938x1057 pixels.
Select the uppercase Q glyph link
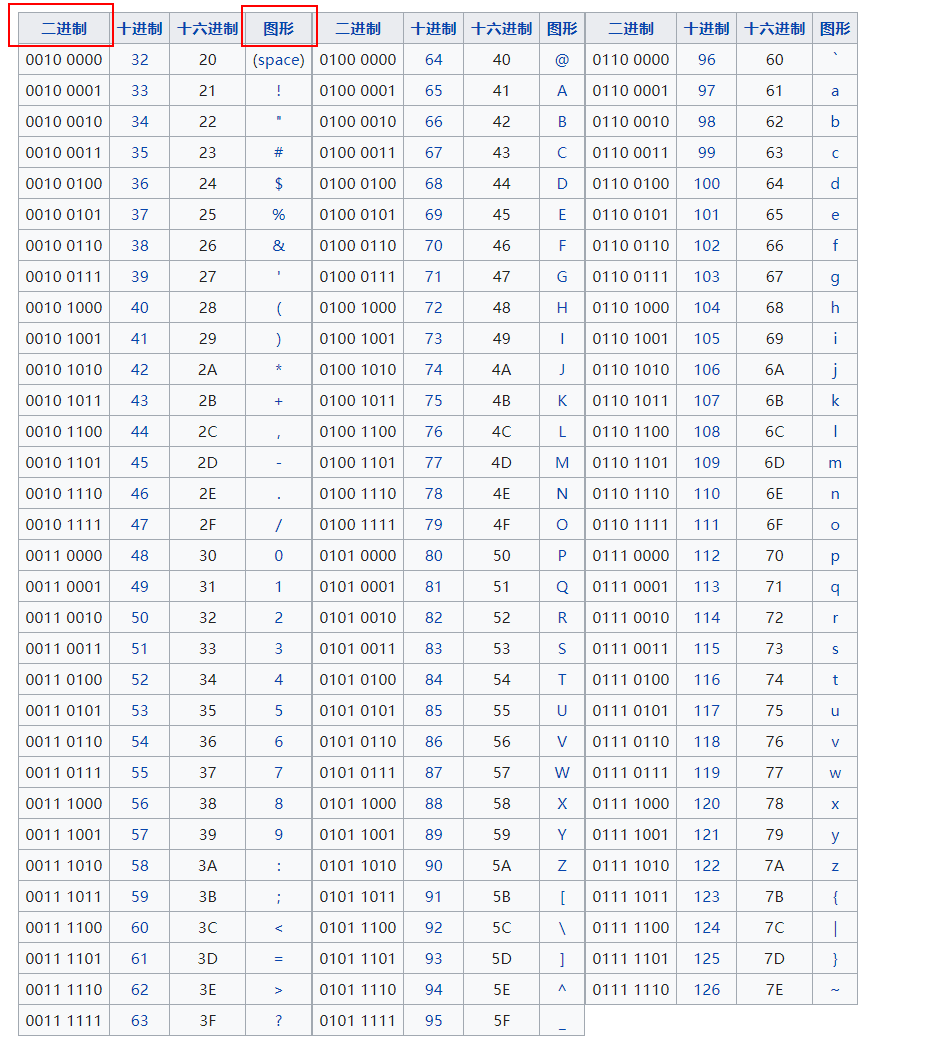[x=561, y=587]
